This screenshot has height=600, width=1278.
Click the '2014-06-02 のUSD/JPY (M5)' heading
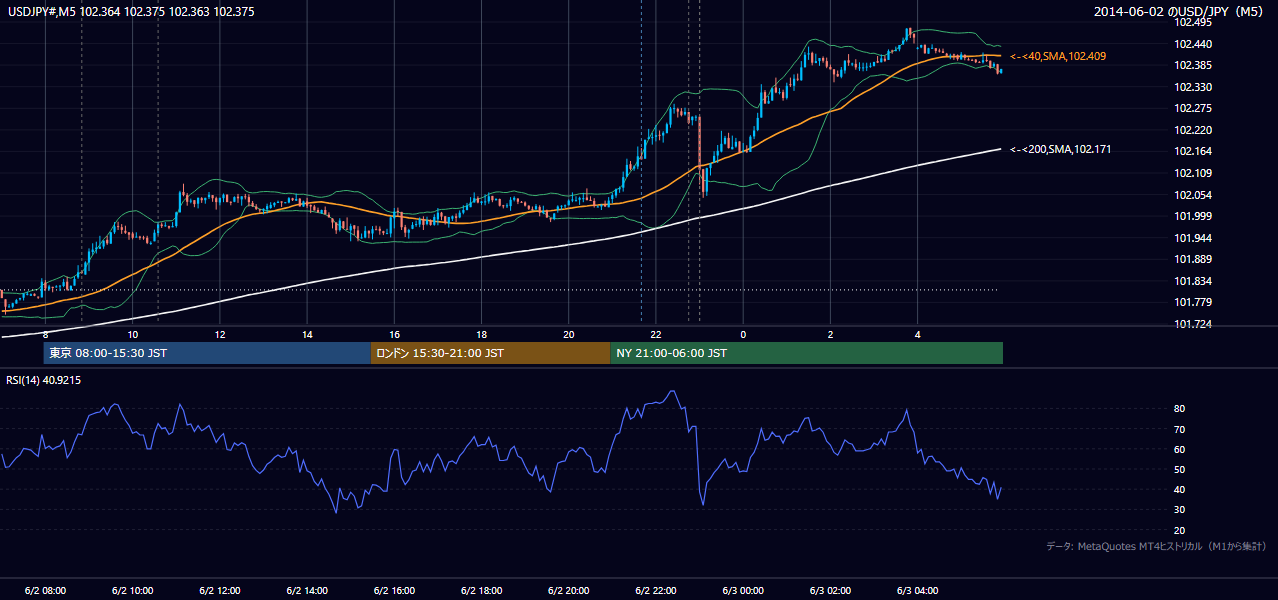(1180, 11)
